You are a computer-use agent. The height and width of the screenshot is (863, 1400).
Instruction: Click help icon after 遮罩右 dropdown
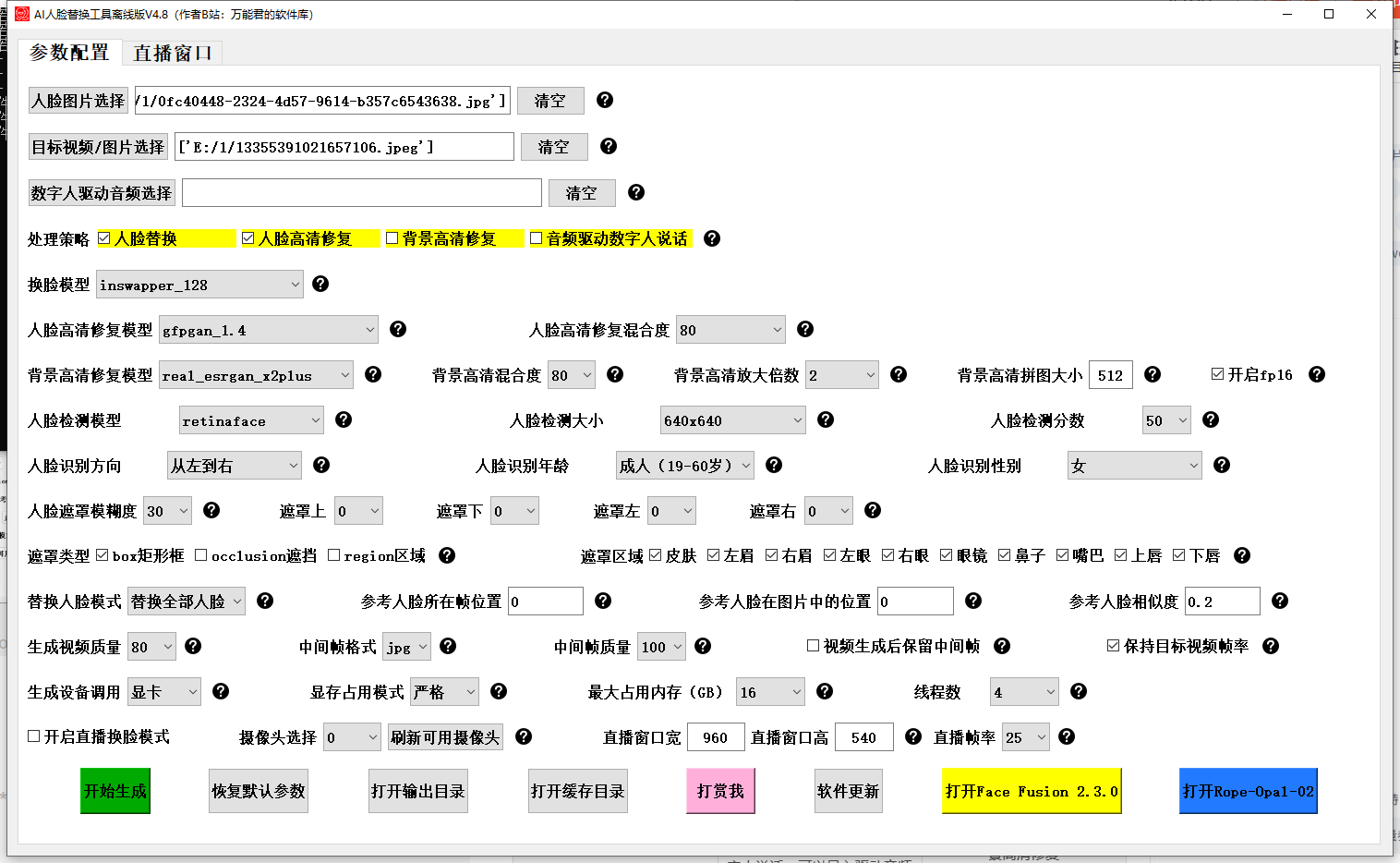pyautogui.click(x=873, y=510)
